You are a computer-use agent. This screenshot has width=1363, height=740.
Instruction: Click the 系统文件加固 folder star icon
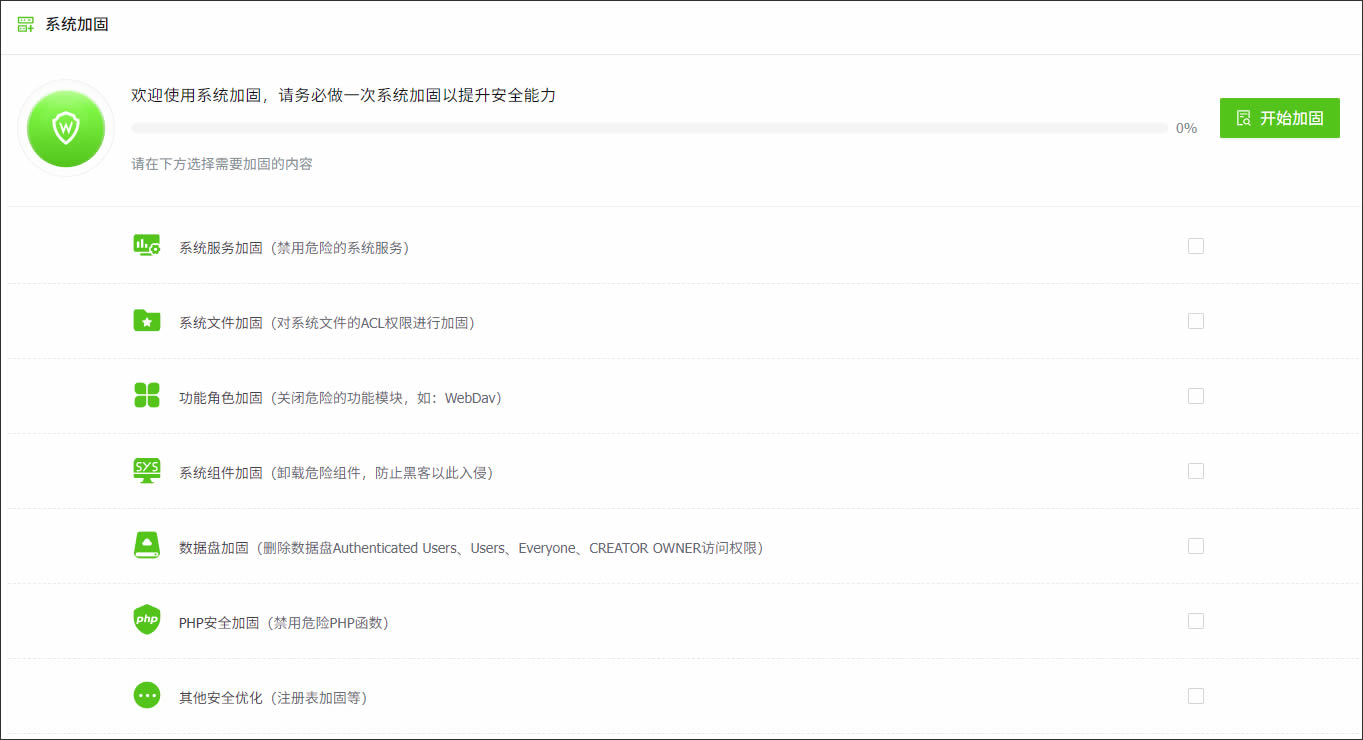(147, 321)
